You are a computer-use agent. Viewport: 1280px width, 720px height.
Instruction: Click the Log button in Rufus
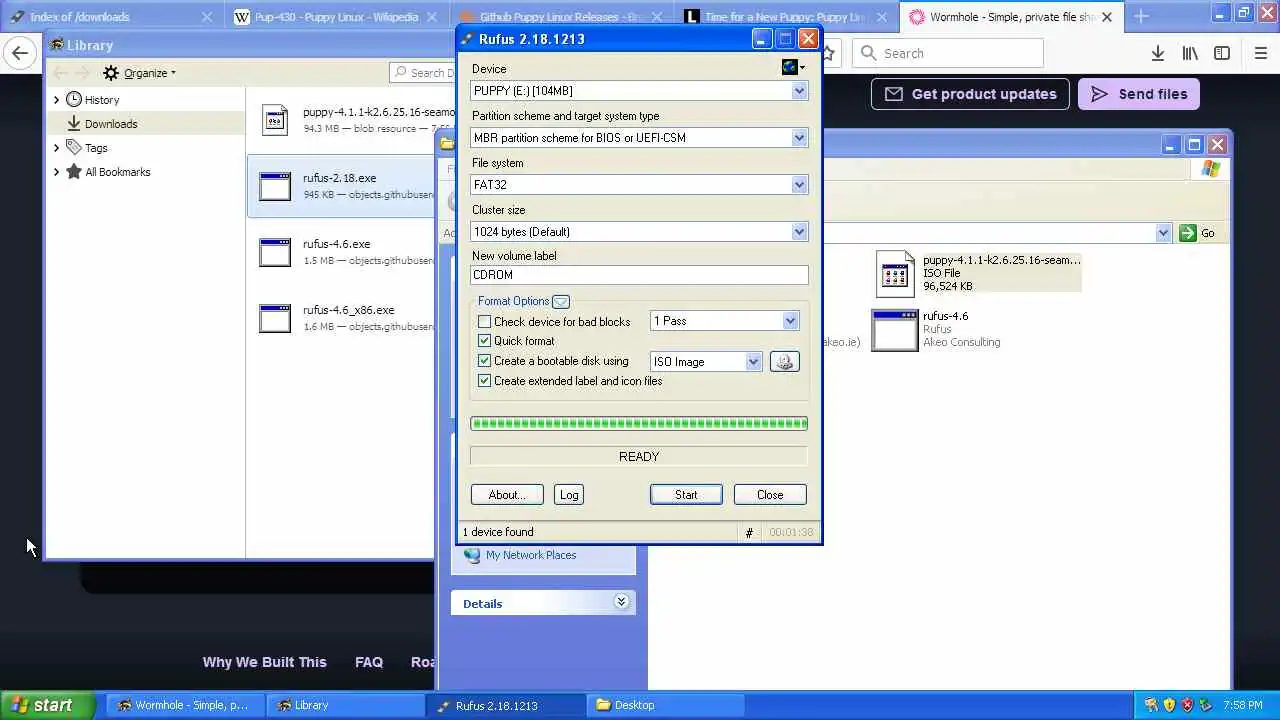[569, 495]
